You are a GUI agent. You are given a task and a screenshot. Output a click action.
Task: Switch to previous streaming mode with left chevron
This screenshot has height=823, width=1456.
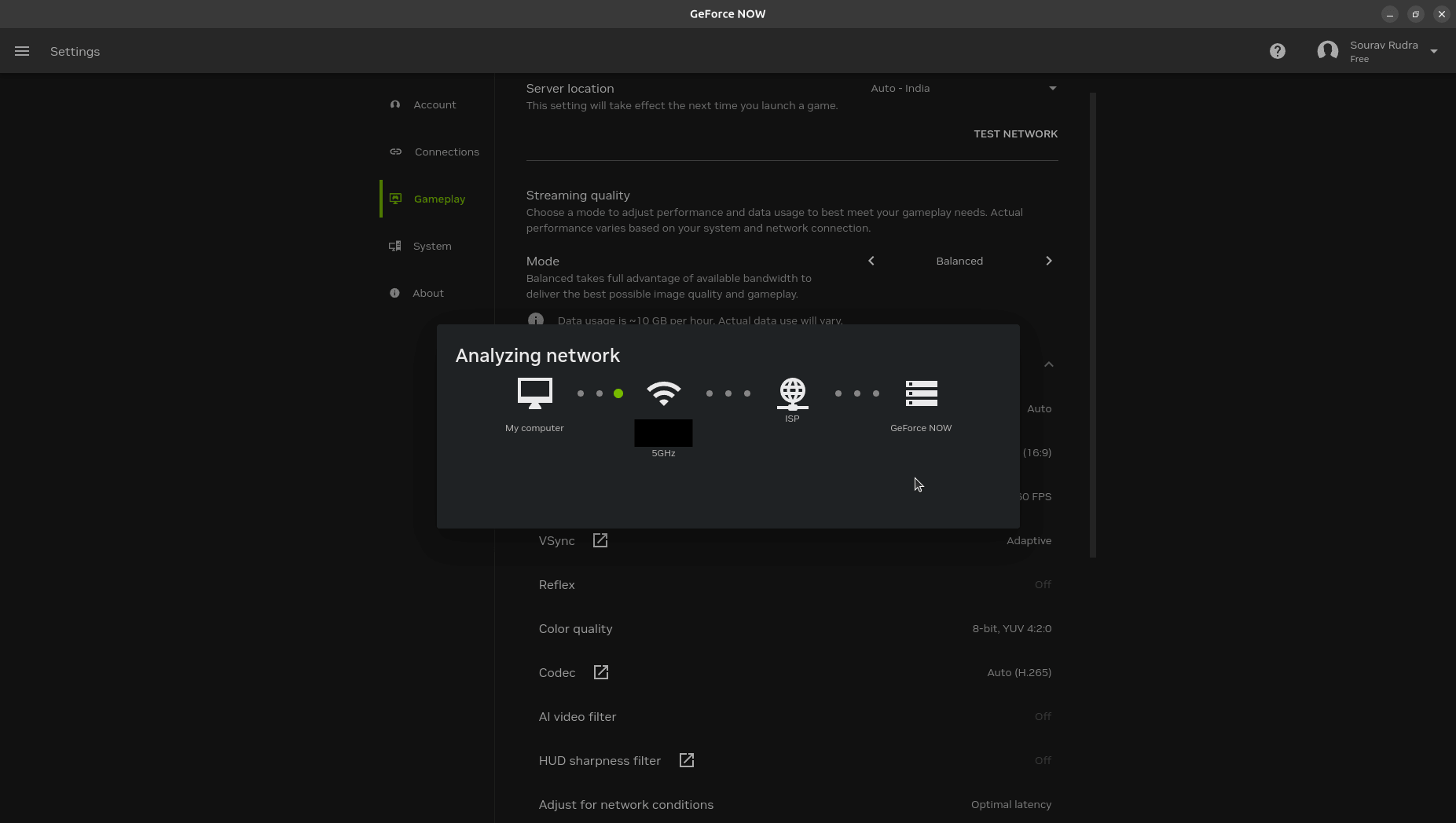tap(871, 261)
